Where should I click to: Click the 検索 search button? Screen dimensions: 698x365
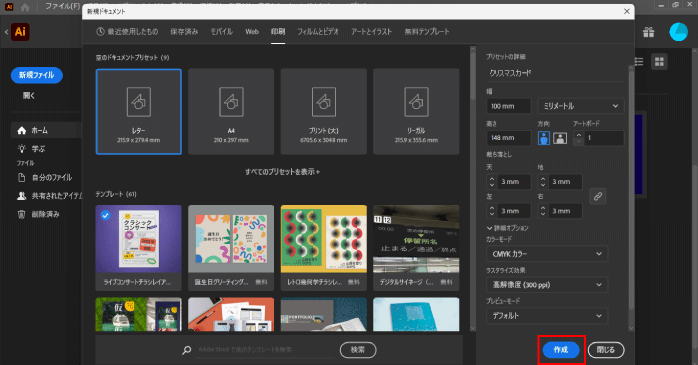point(358,350)
